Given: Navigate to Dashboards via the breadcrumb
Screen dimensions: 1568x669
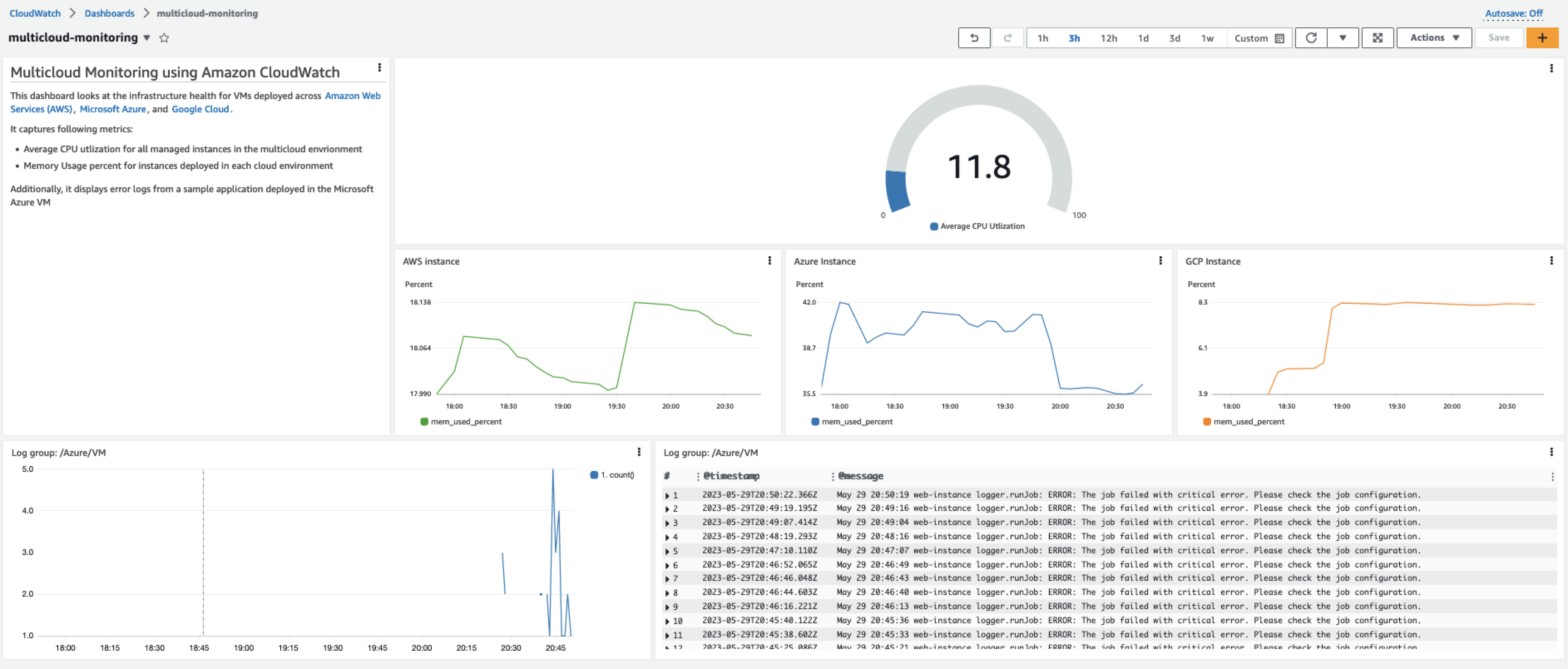Looking at the screenshot, I should pos(109,13).
